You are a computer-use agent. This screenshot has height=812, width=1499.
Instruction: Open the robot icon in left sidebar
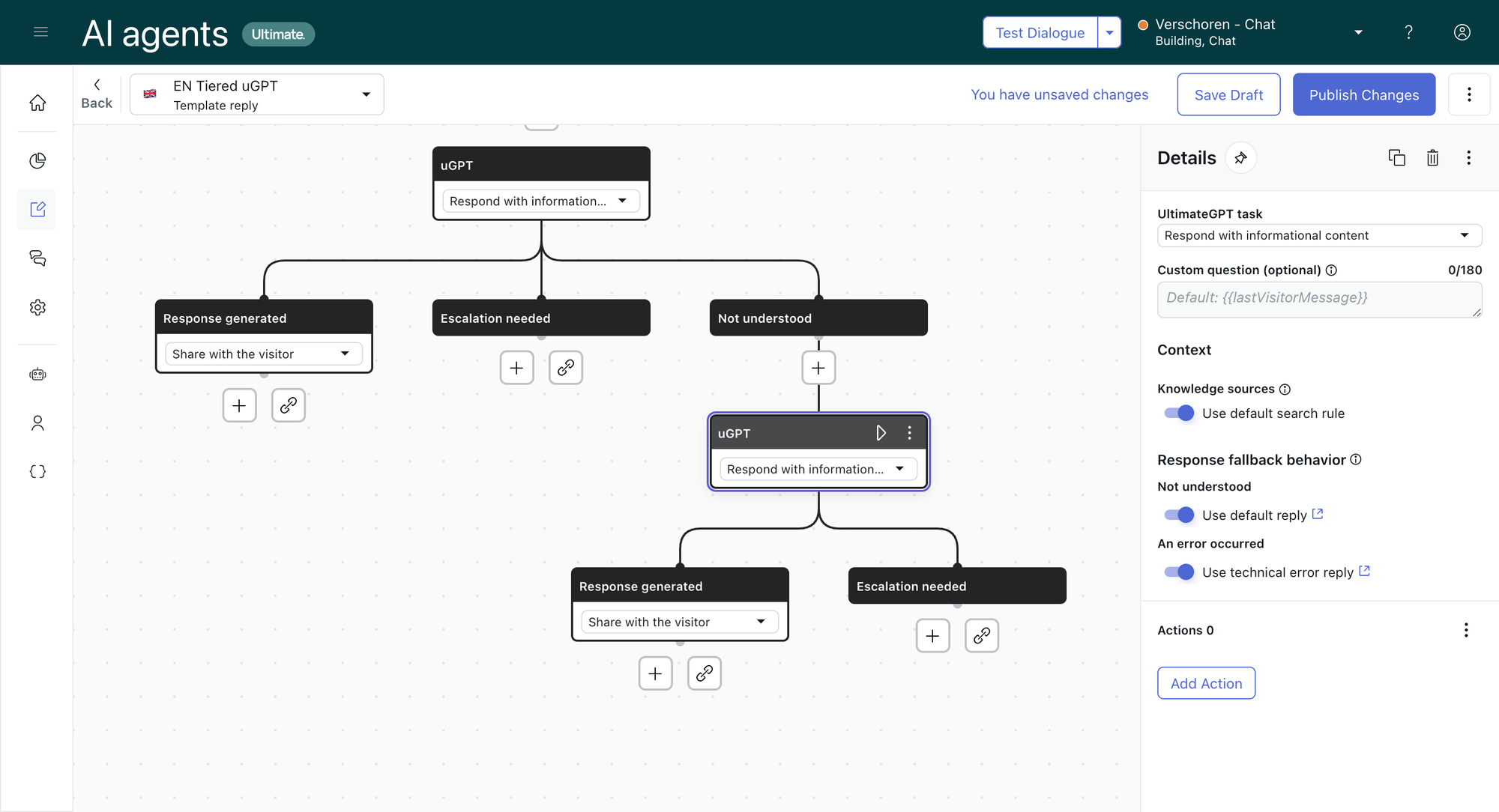37,375
